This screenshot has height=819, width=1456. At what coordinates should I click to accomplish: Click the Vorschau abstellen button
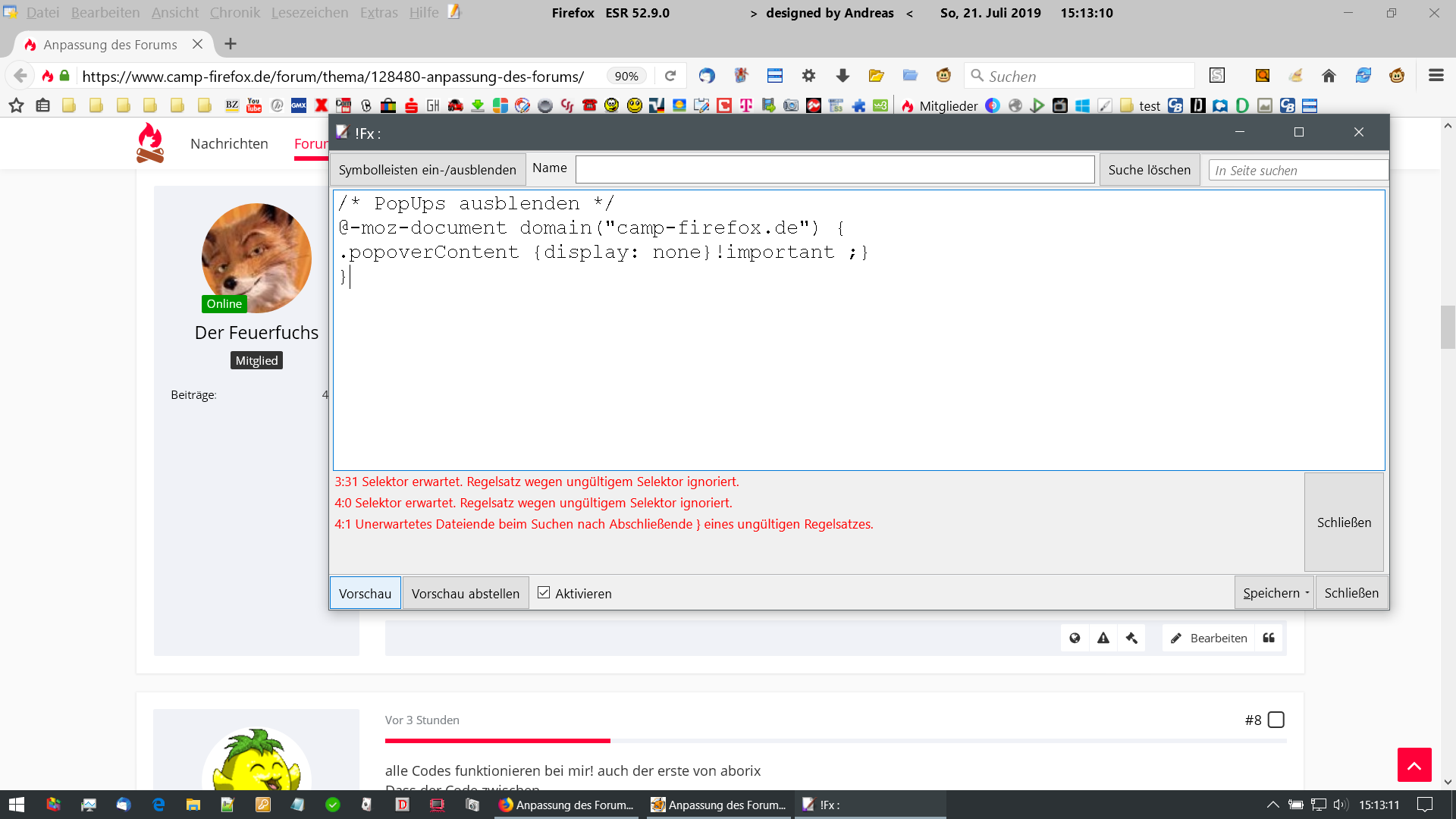[x=465, y=593]
